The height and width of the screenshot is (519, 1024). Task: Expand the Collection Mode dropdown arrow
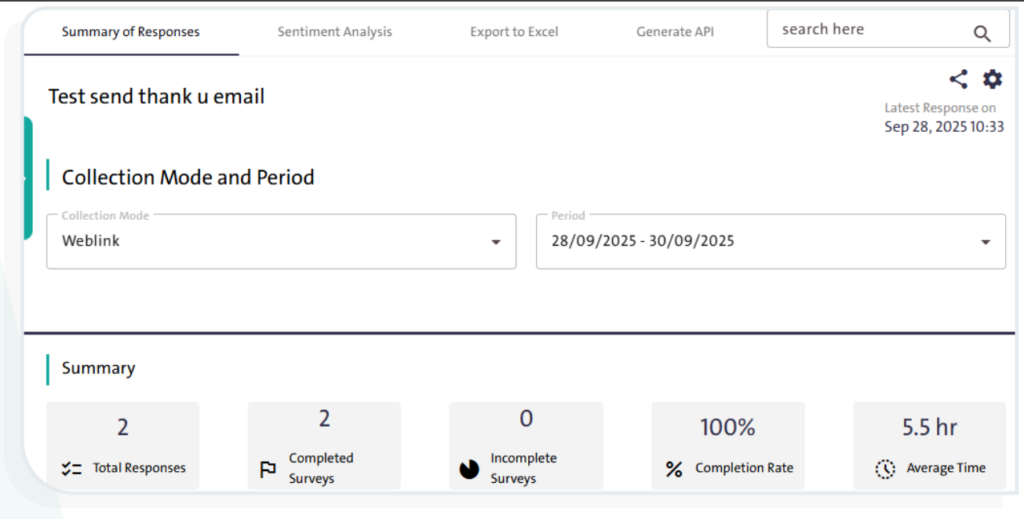495,242
